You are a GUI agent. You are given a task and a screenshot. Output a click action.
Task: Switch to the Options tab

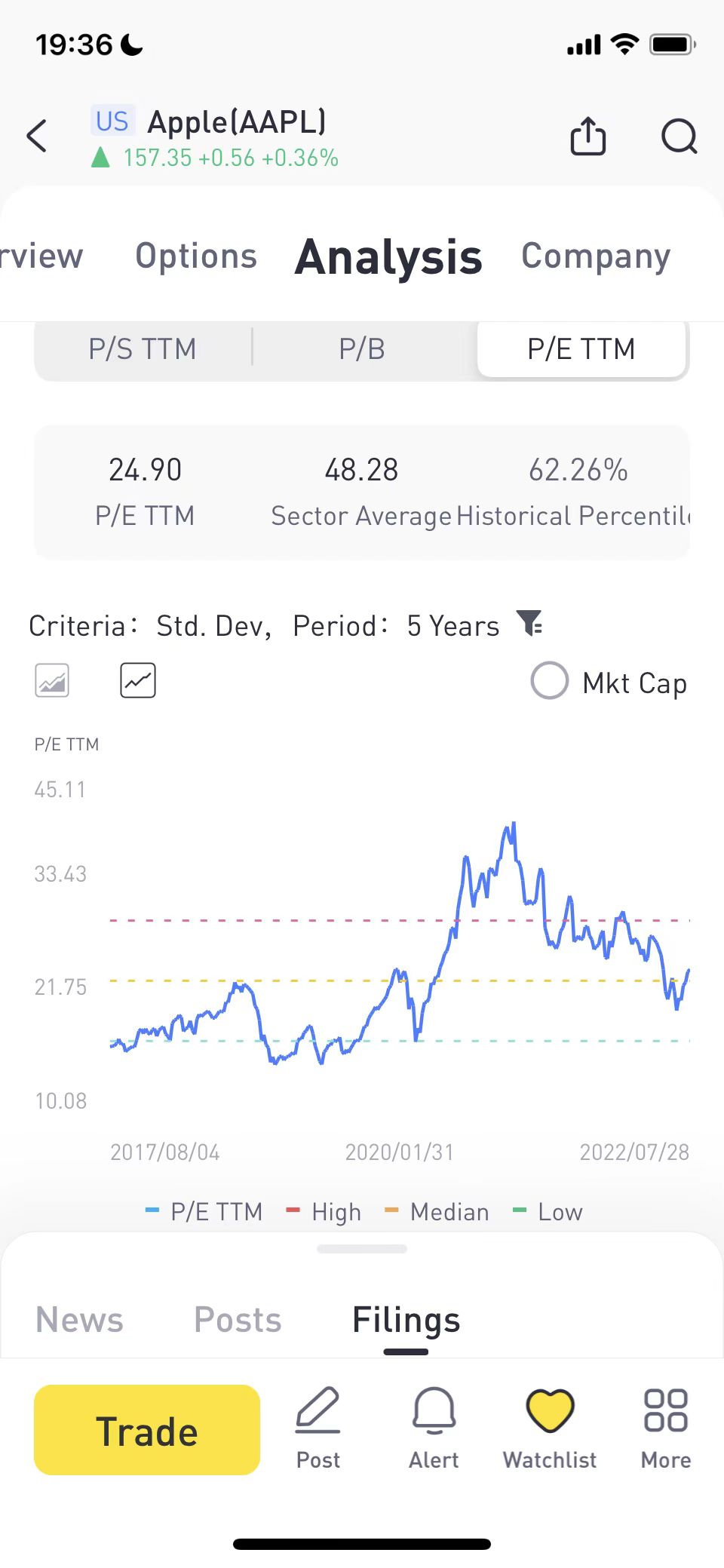[x=196, y=256]
